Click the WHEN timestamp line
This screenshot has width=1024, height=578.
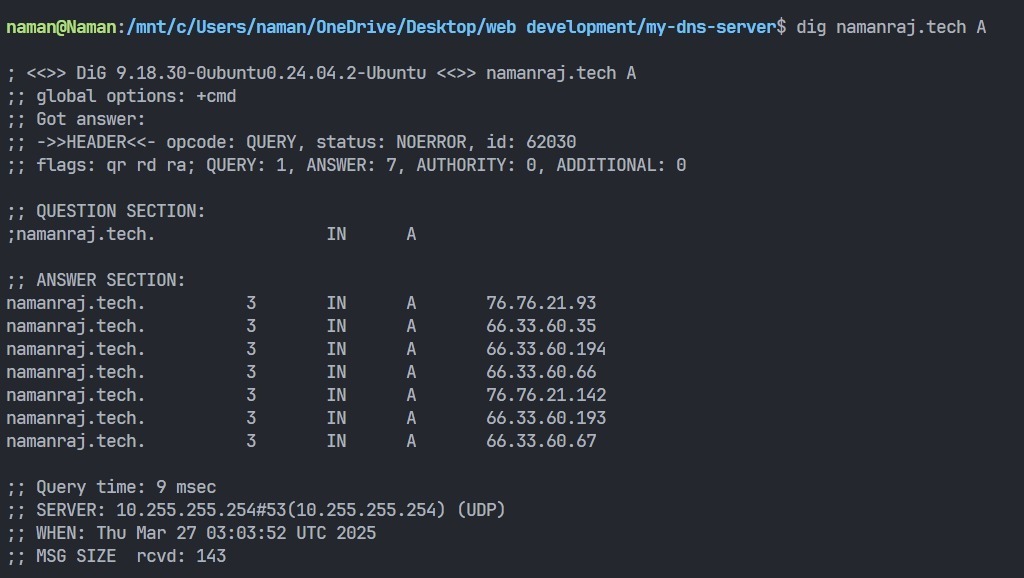pyautogui.click(x=191, y=533)
